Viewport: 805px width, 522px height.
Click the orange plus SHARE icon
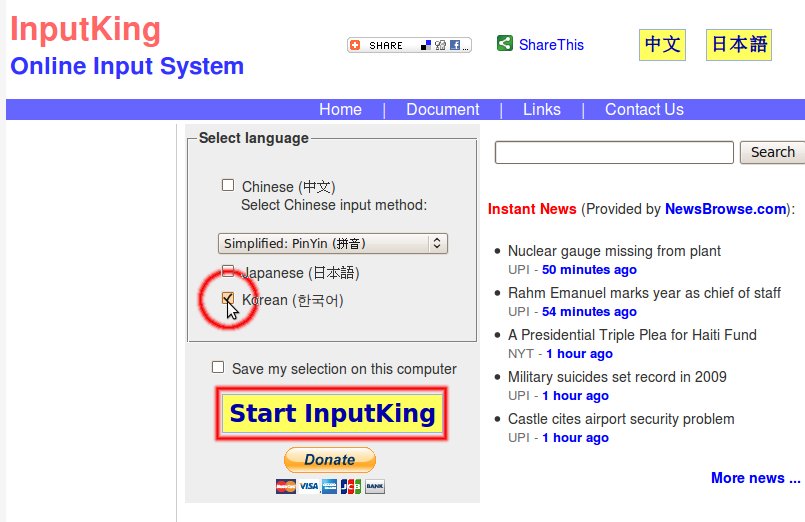click(355, 45)
